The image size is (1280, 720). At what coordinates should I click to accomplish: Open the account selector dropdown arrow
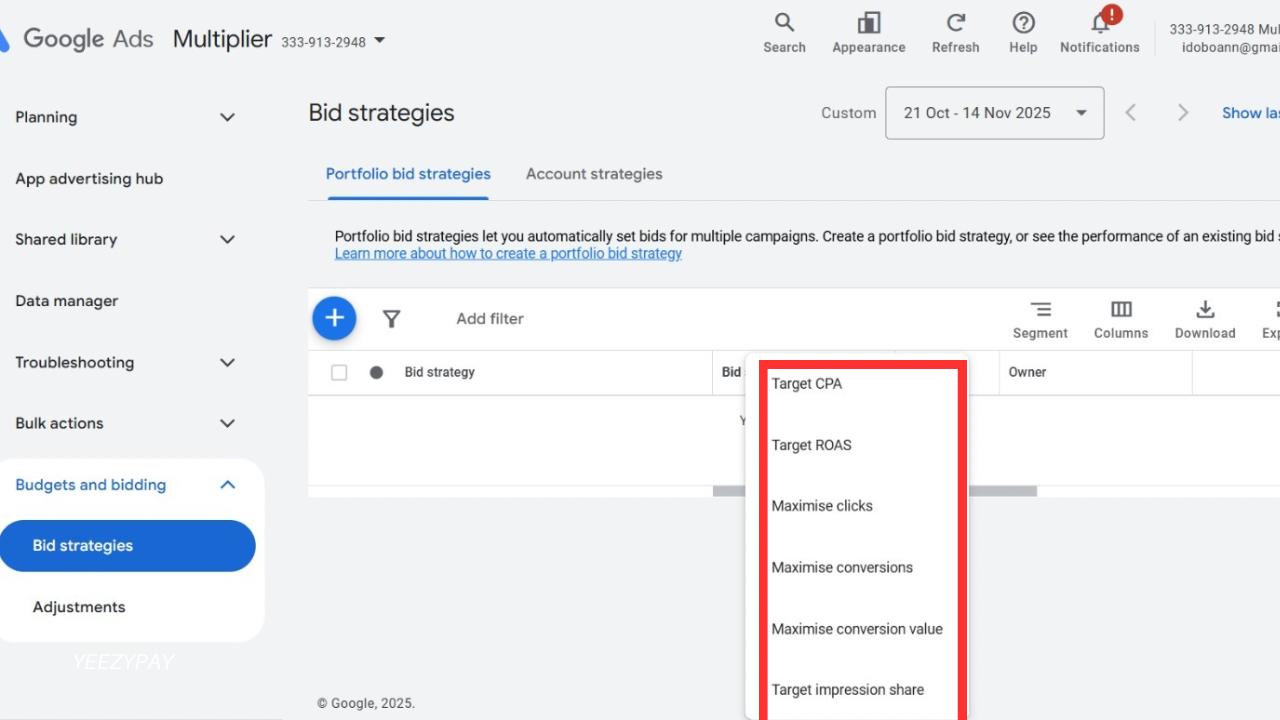coord(379,41)
